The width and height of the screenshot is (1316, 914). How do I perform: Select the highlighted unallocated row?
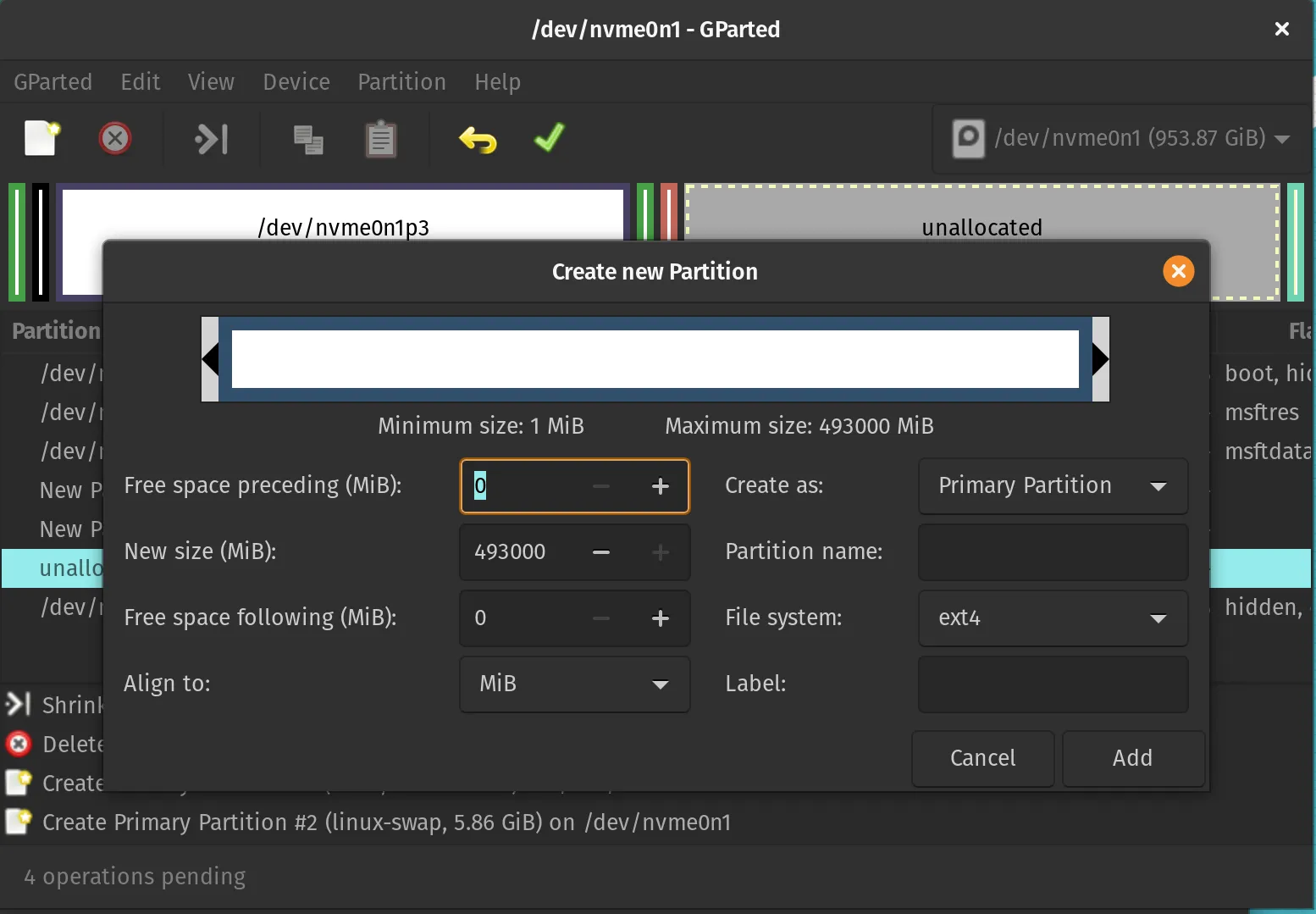(x=53, y=568)
